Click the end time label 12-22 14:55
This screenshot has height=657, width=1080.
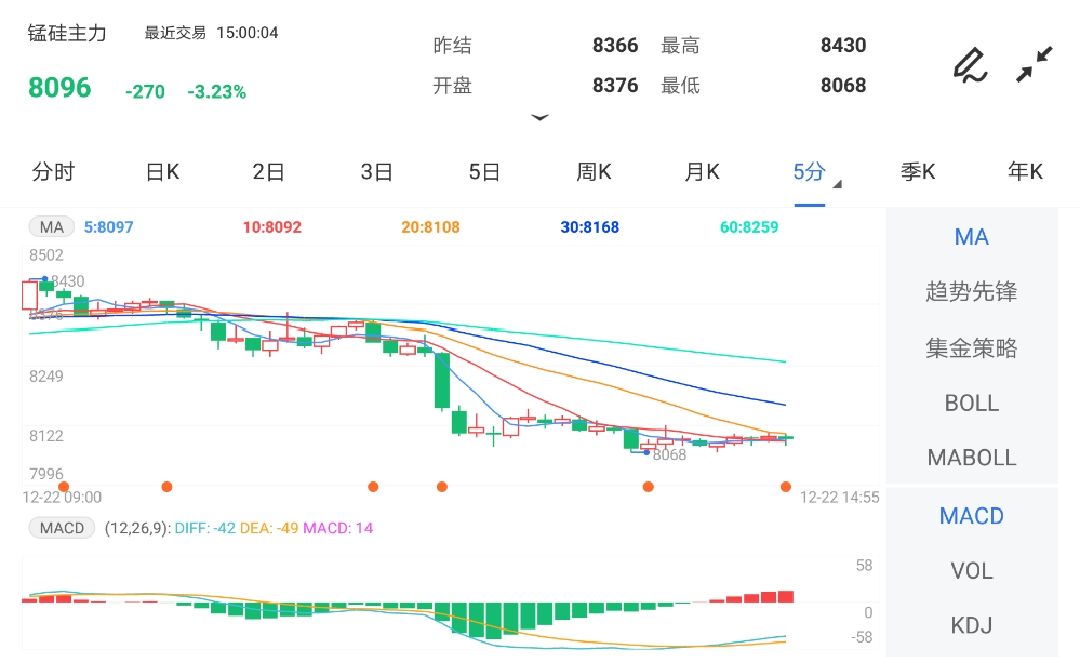coord(840,497)
